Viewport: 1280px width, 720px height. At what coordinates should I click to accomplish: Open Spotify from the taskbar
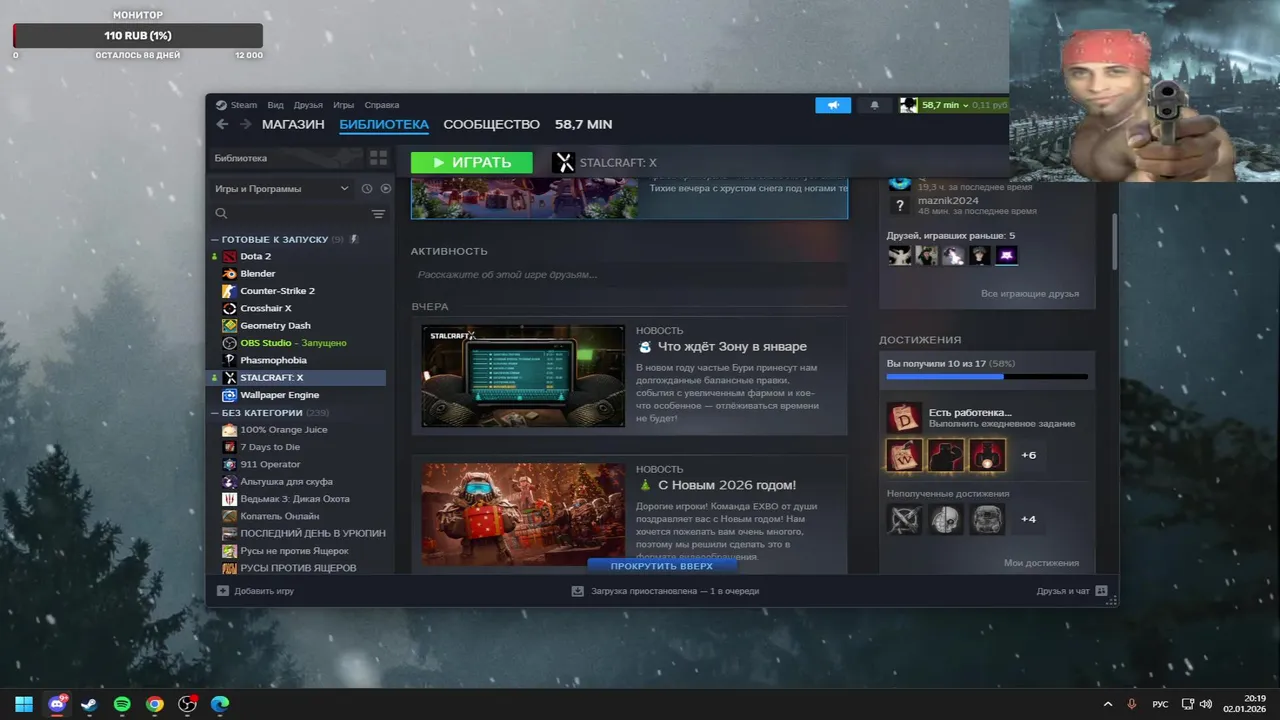pyautogui.click(x=122, y=704)
